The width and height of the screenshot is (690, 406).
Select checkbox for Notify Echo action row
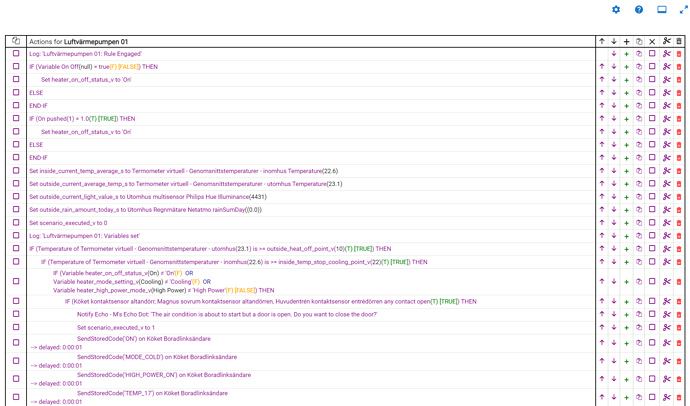tap(16, 314)
